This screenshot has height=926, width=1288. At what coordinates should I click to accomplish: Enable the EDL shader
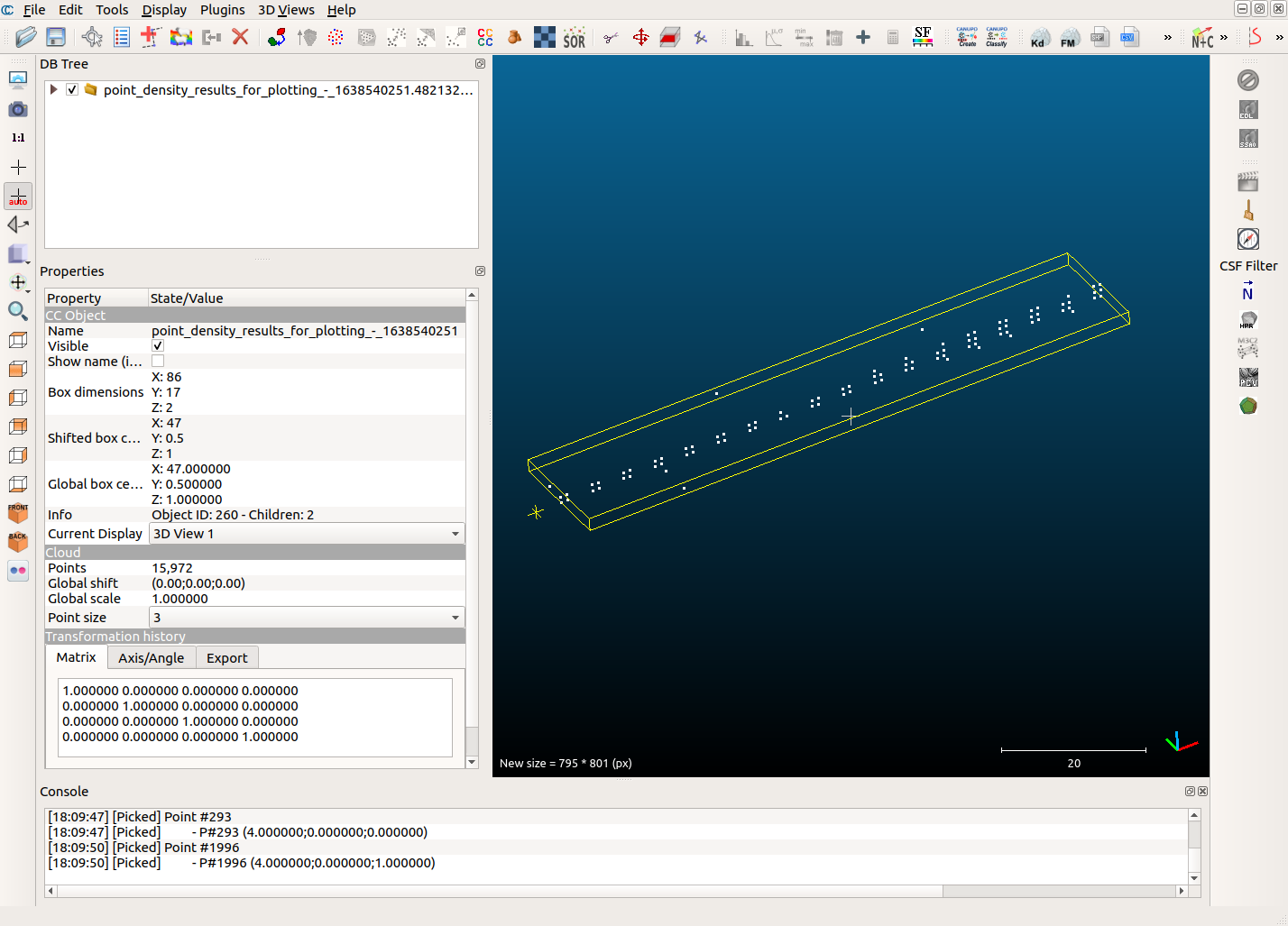[1248, 109]
